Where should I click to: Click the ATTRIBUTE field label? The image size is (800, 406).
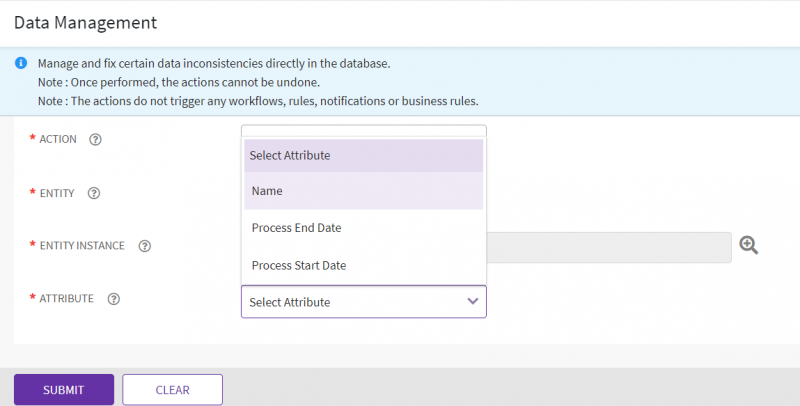pos(67,299)
